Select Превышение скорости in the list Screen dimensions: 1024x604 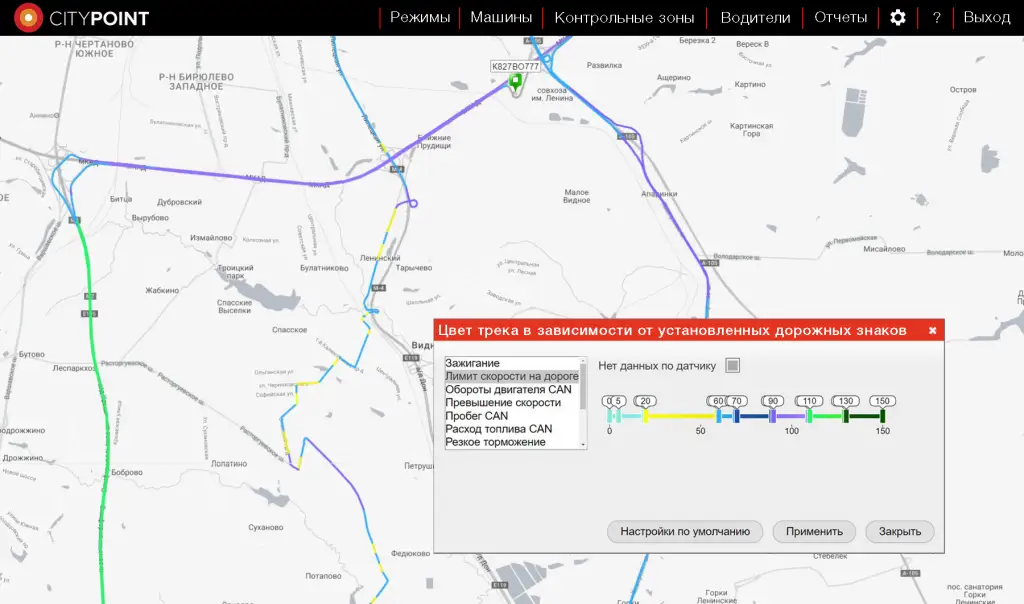[x=502, y=403]
